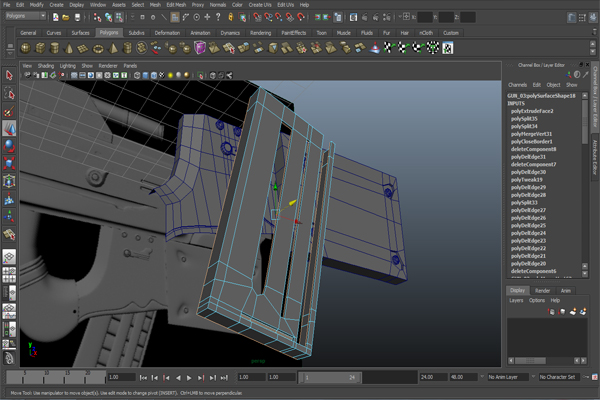Viewport: 600px width, 400px height.
Task: Select the polyMergeVert31 input node
Action: [531, 134]
